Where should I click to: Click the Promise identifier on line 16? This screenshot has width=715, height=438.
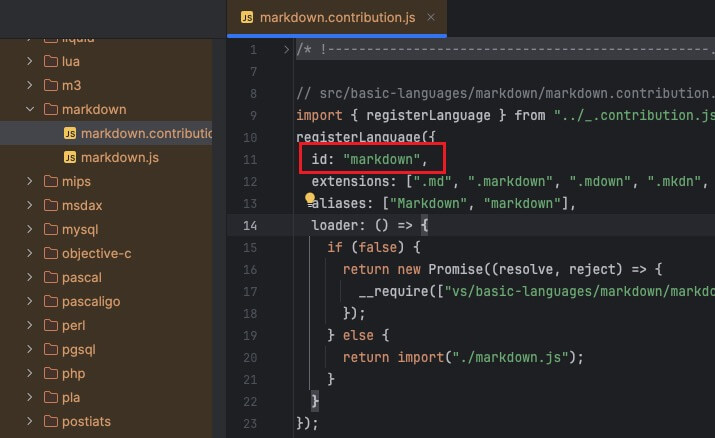(456, 269)
